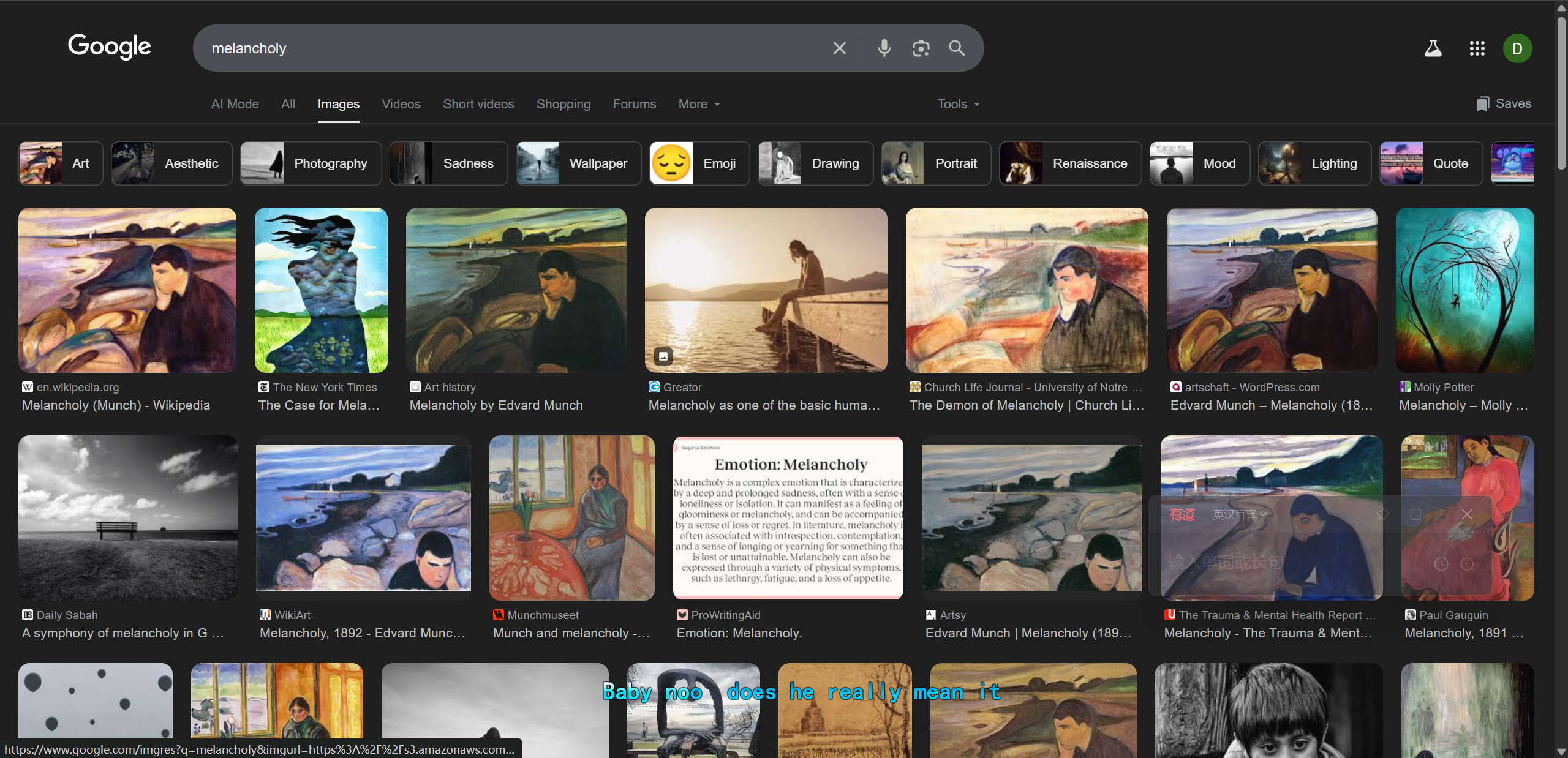Select the Wallpaper filter chip
Viewport: 1568px width, 758px height.
click(579, 163)
